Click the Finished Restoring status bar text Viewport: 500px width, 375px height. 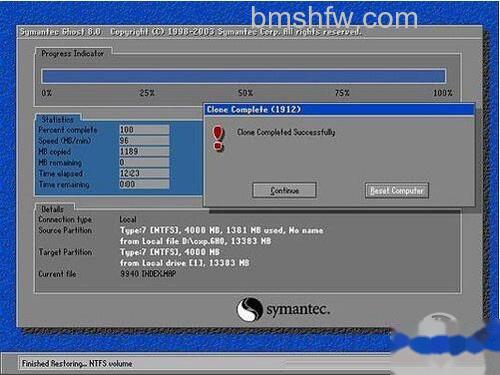point(77,363)
